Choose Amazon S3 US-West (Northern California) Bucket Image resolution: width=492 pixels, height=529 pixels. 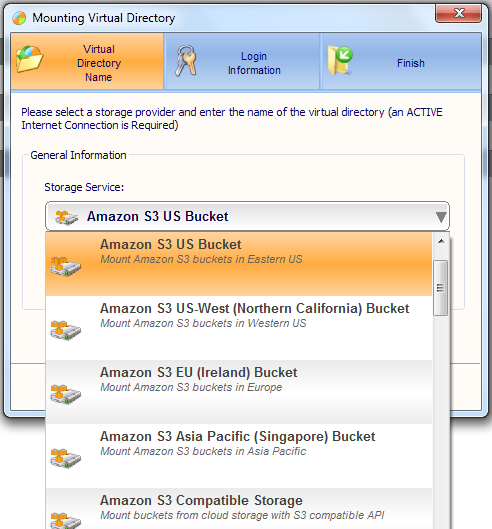[239, 328]
